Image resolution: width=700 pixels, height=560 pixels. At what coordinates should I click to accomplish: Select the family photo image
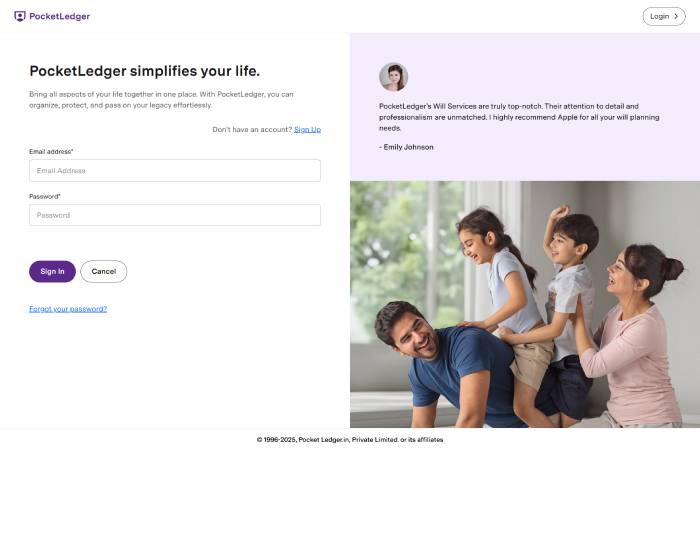coord(525,304)
